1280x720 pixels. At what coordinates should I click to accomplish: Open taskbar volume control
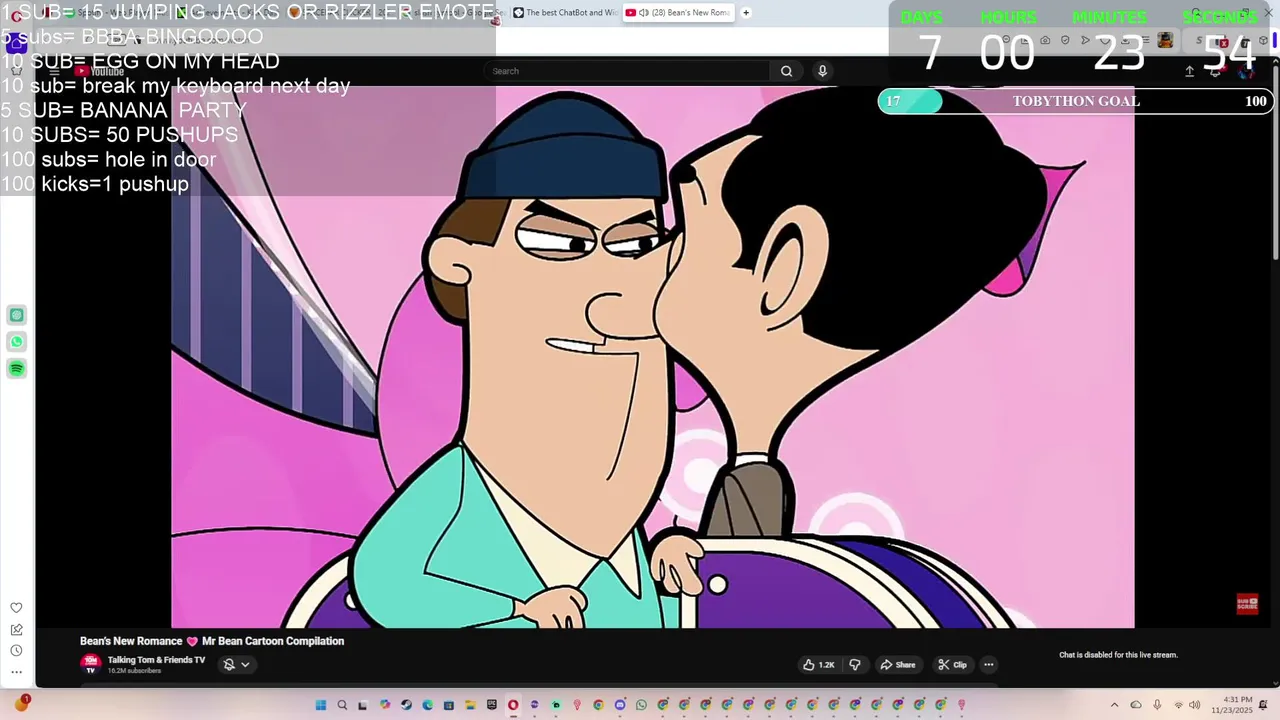click(1194, 705)
